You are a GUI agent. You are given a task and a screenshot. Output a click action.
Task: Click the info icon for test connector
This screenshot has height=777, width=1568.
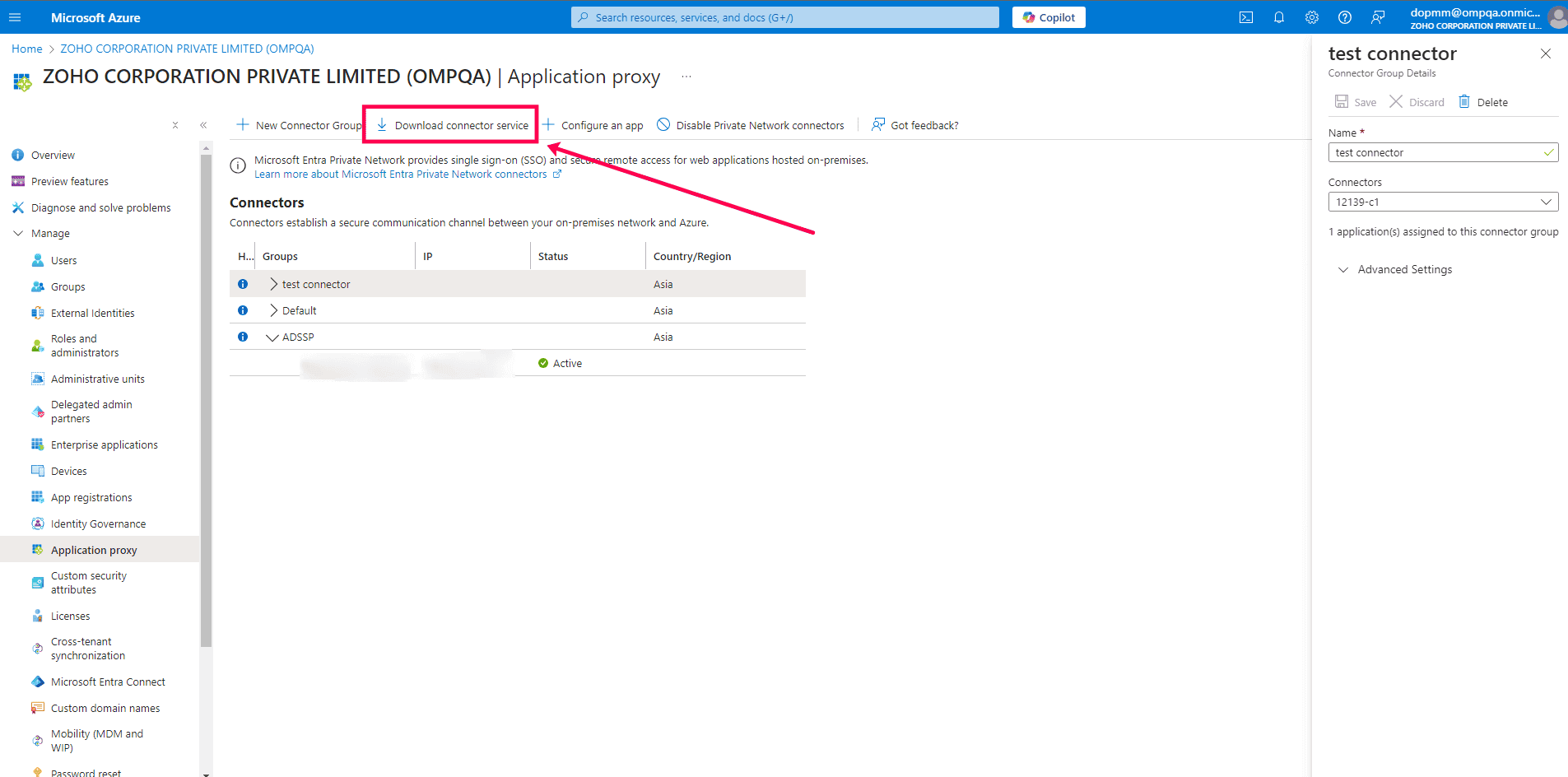pos(243,284)
